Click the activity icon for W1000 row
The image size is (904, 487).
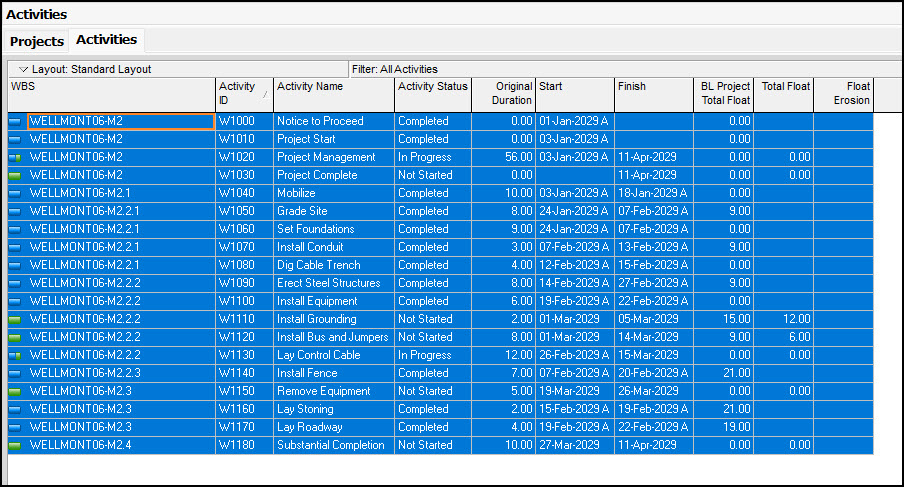pyautogui.click(x=15, y=122)
